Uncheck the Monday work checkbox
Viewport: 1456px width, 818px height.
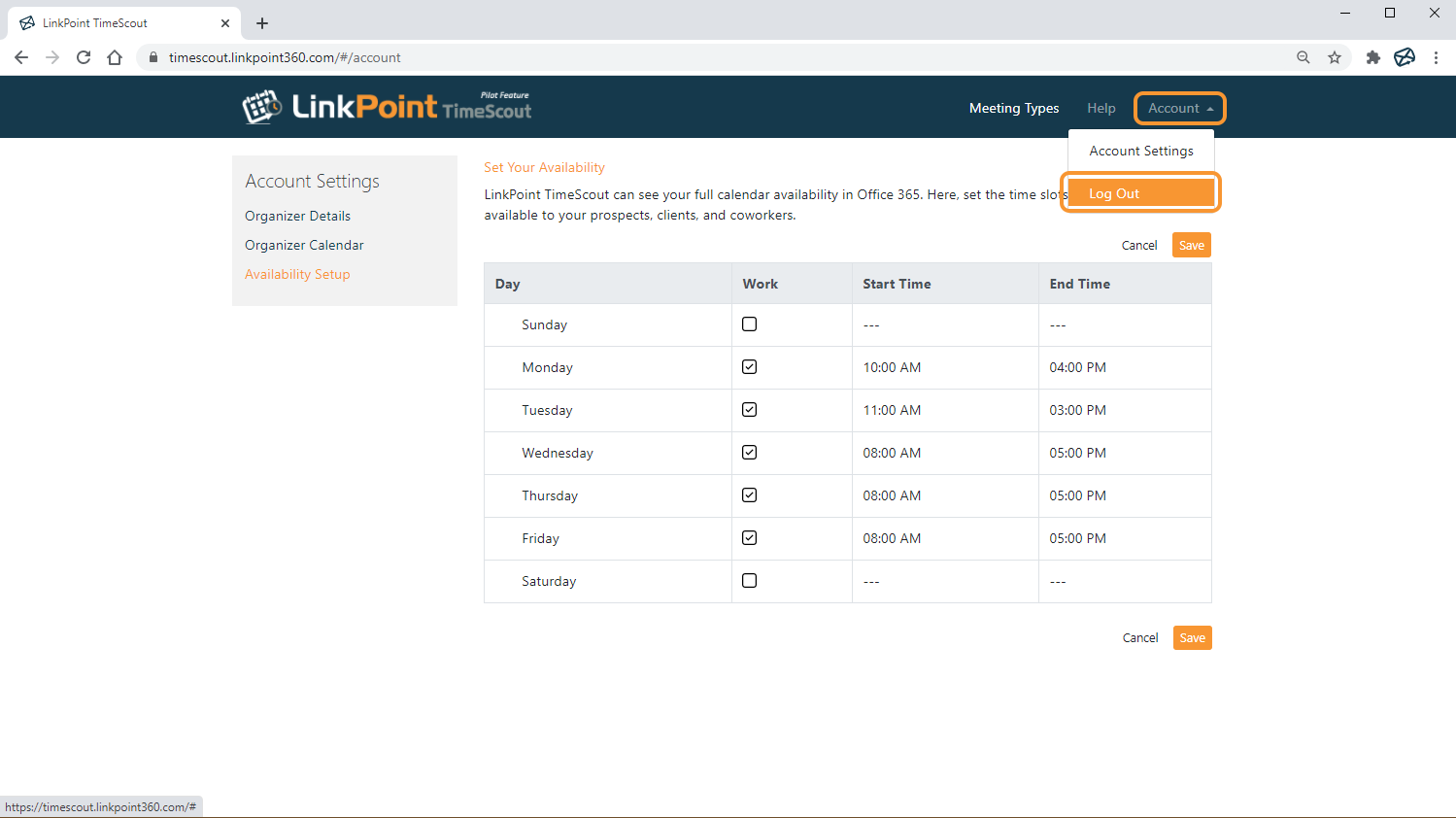749,367
